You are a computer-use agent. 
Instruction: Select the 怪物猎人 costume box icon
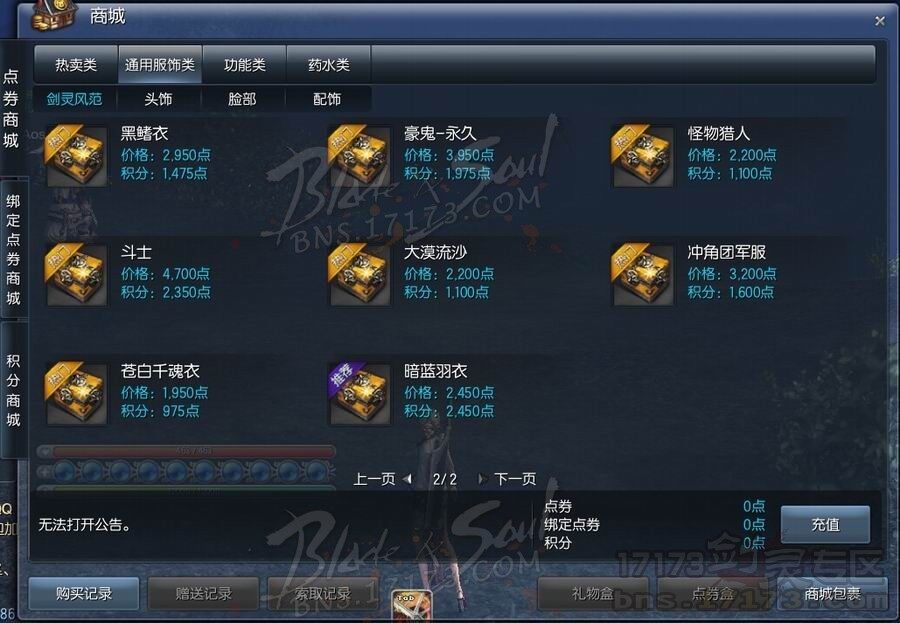click(x=643, y=156)
